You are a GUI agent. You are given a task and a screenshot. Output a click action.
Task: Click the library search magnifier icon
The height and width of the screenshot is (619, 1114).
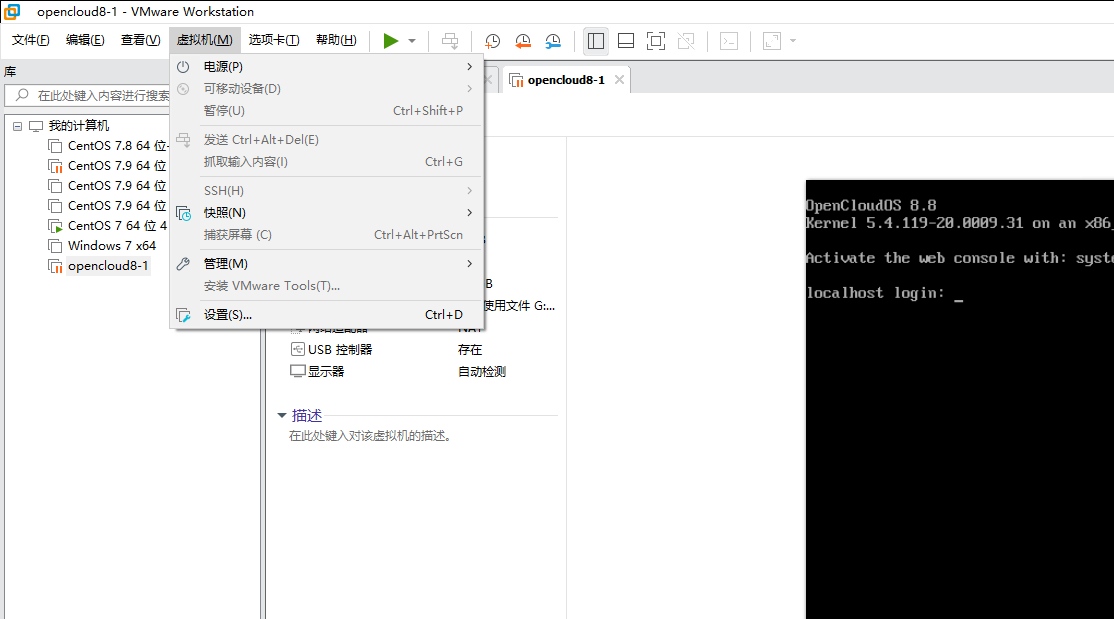(x=22, y=95)
